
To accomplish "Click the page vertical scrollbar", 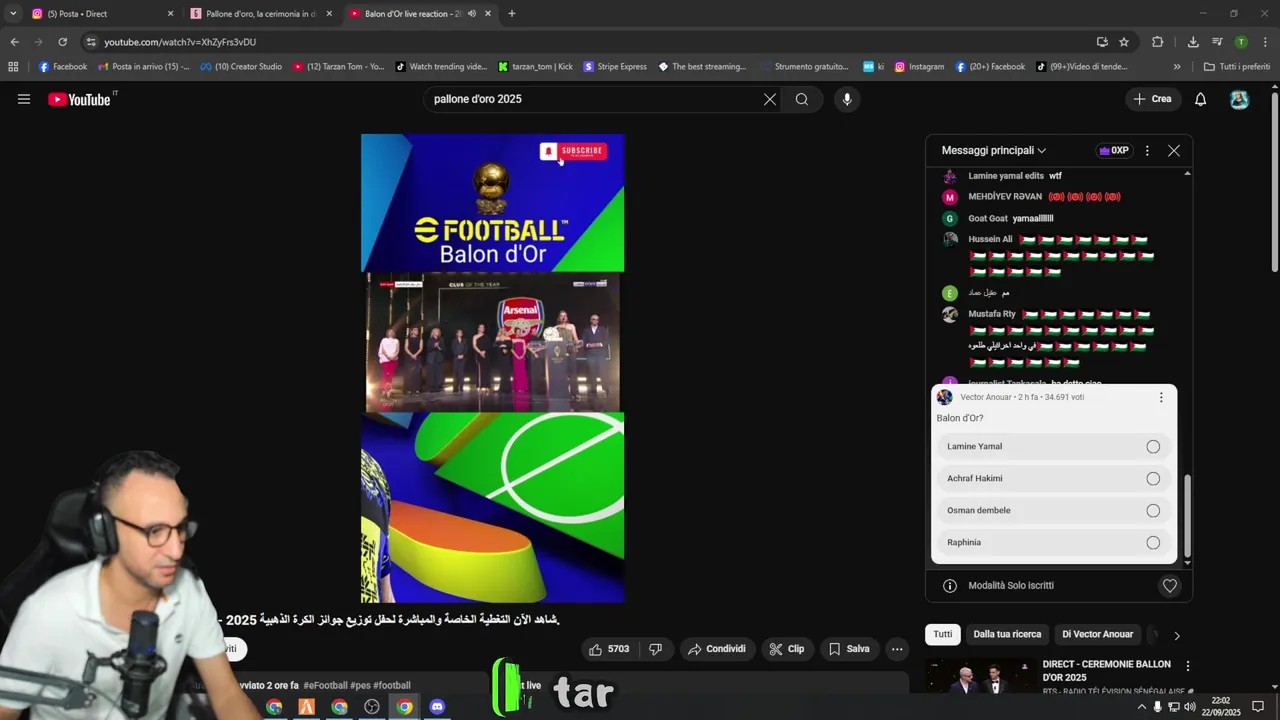I will 1275,180.
